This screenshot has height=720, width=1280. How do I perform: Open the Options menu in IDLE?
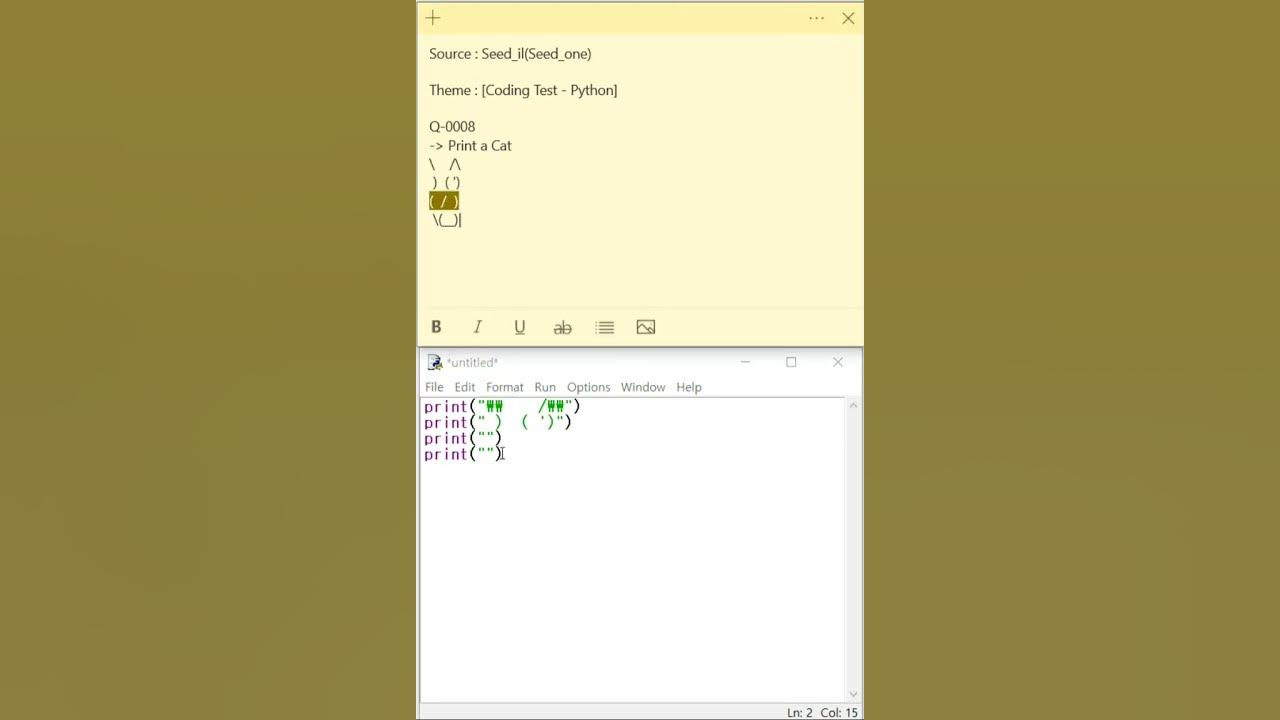pos(588,387)
